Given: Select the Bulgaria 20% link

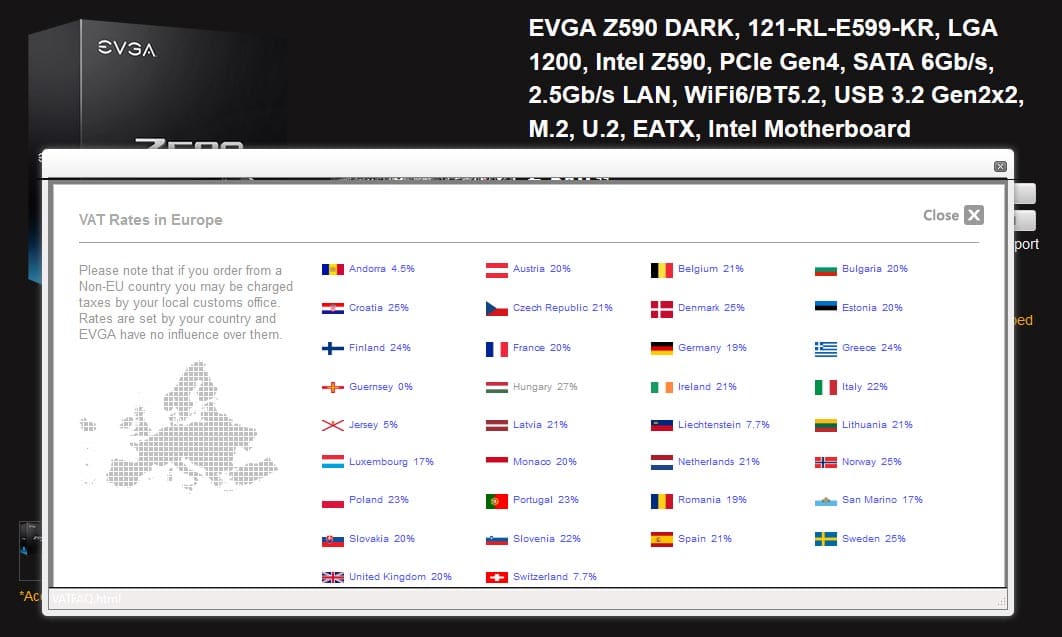Looking at the screenshot, I should pyautogui.click(x=874, y=269).
